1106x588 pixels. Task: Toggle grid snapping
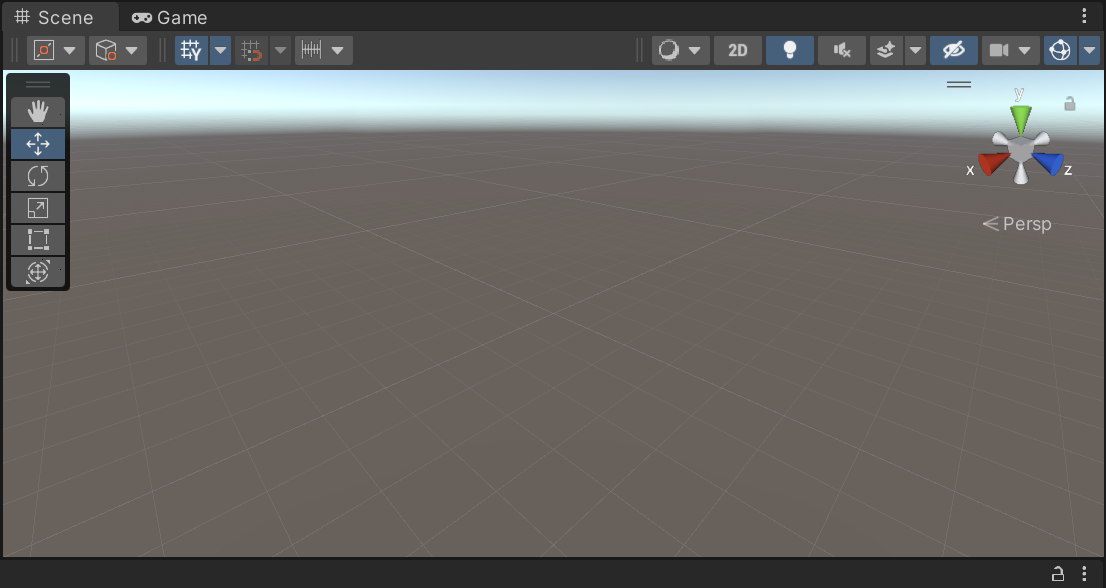(252, 50)
